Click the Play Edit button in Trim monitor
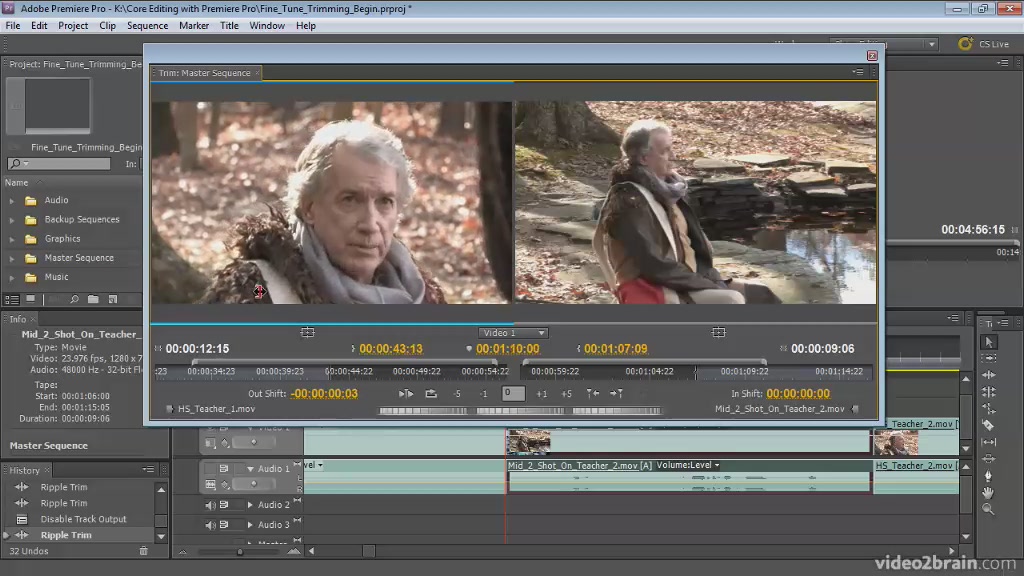The image size is (1024, 576). click(406, 394)
